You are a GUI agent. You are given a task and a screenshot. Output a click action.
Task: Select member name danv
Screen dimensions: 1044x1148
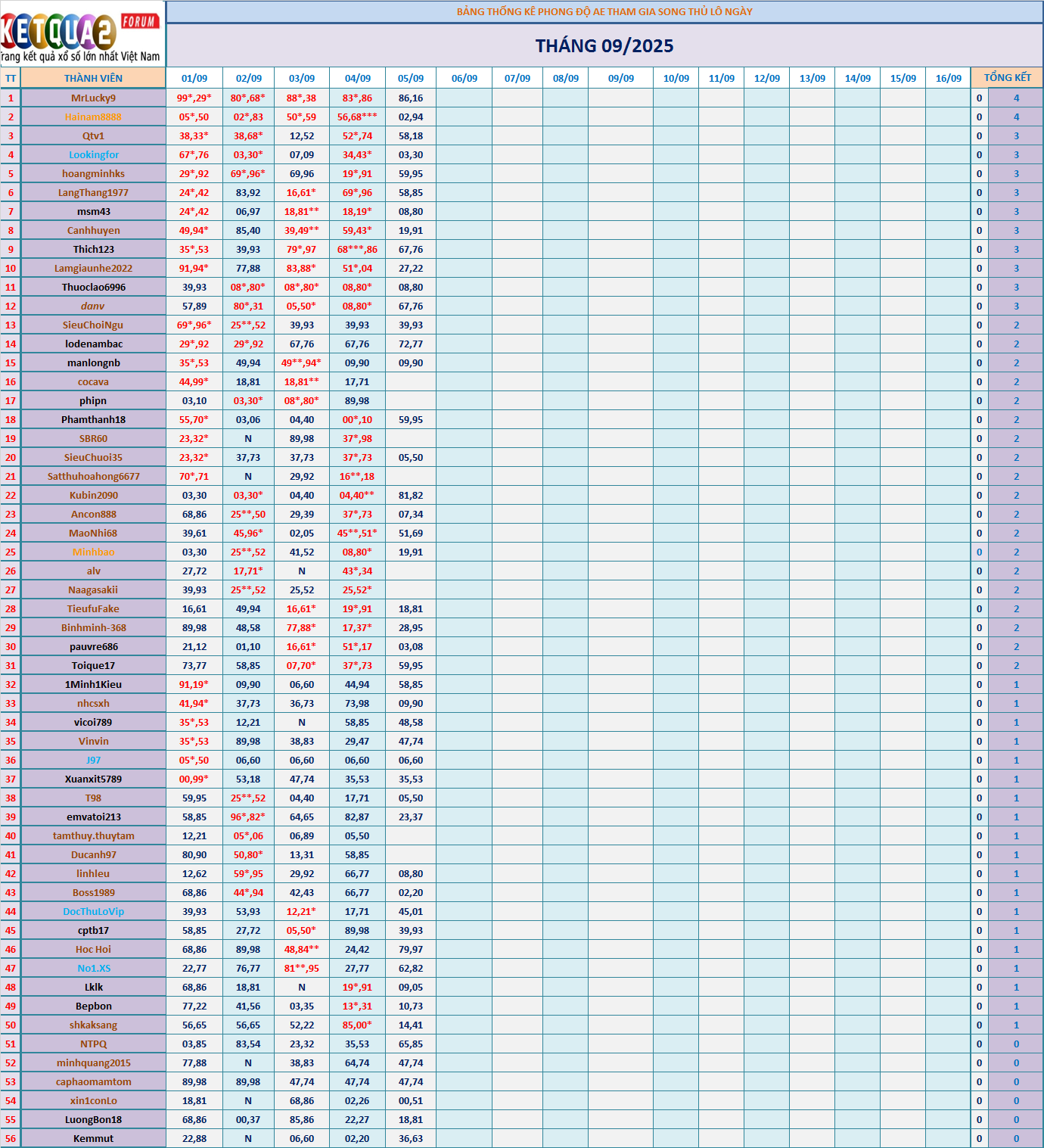pyautogui.click(x=93, y=306)
